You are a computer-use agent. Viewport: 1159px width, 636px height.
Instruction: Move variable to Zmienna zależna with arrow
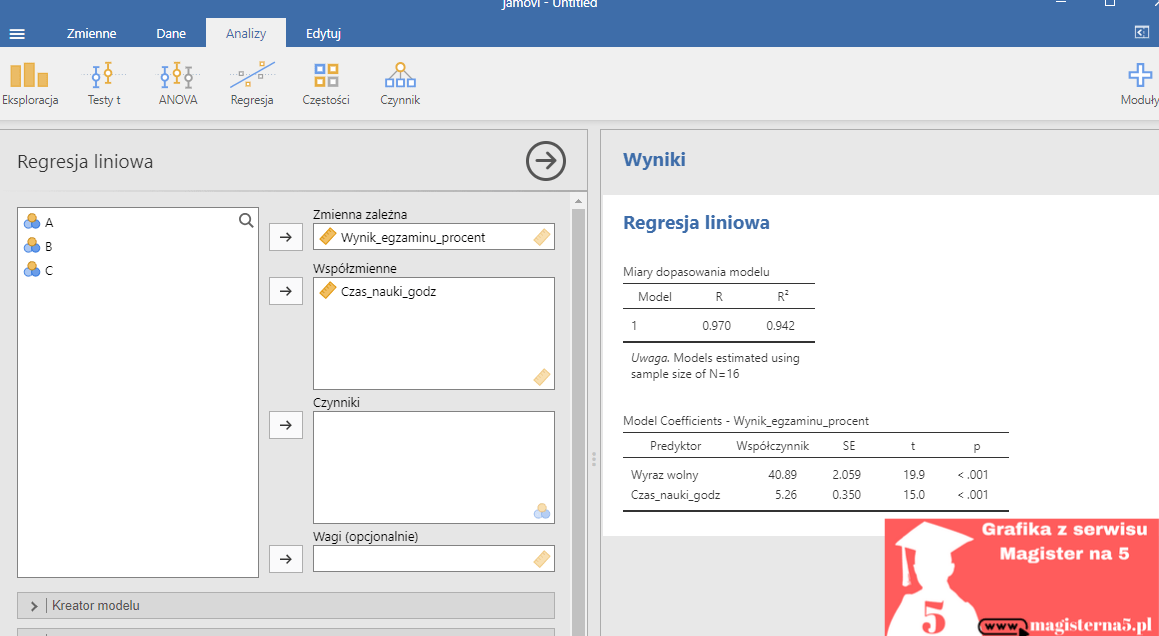point(286,237)
